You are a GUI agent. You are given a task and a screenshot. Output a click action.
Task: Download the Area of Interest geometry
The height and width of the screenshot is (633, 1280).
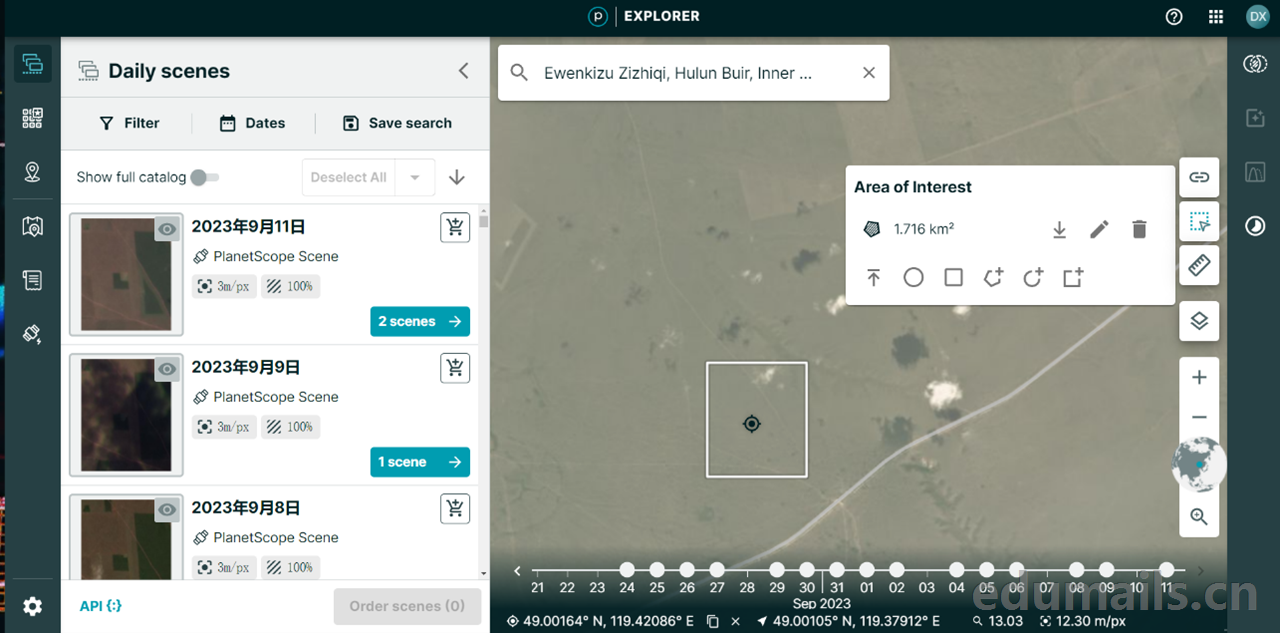pyautogui.click(x=1059, y=229)
